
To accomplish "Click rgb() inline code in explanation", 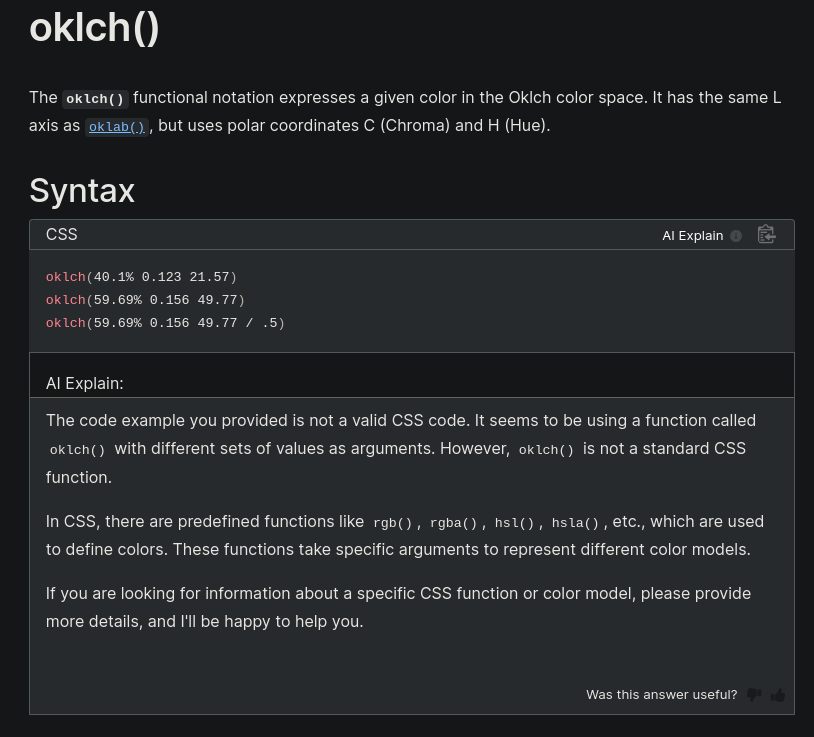I will (392, 523).
